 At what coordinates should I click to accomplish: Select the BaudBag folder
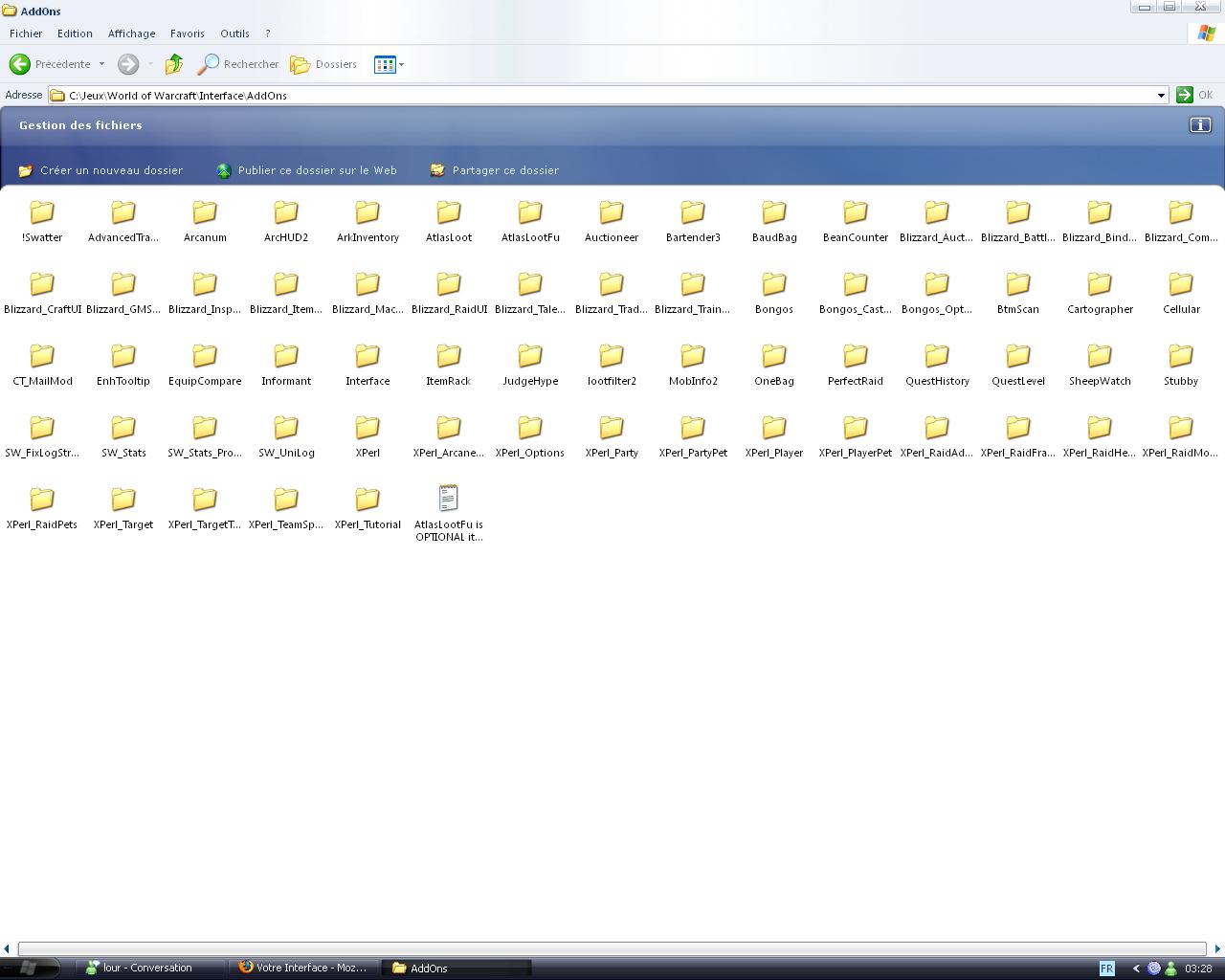(774, 221)
